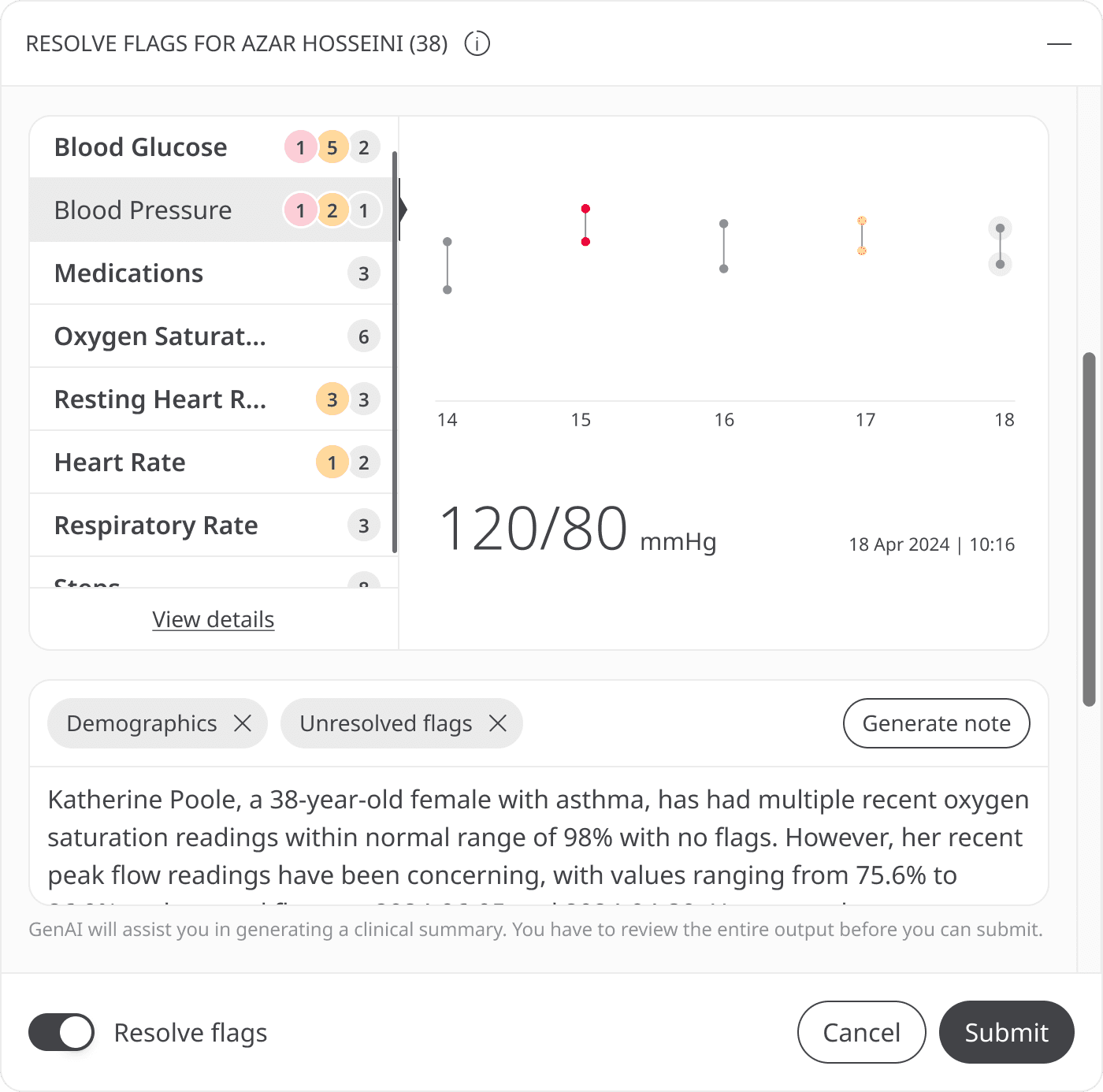Viewport: 1103px width, 1092px height.
Task: Click the orange badge on Resting Heart Rate
Action: (332, 399)
